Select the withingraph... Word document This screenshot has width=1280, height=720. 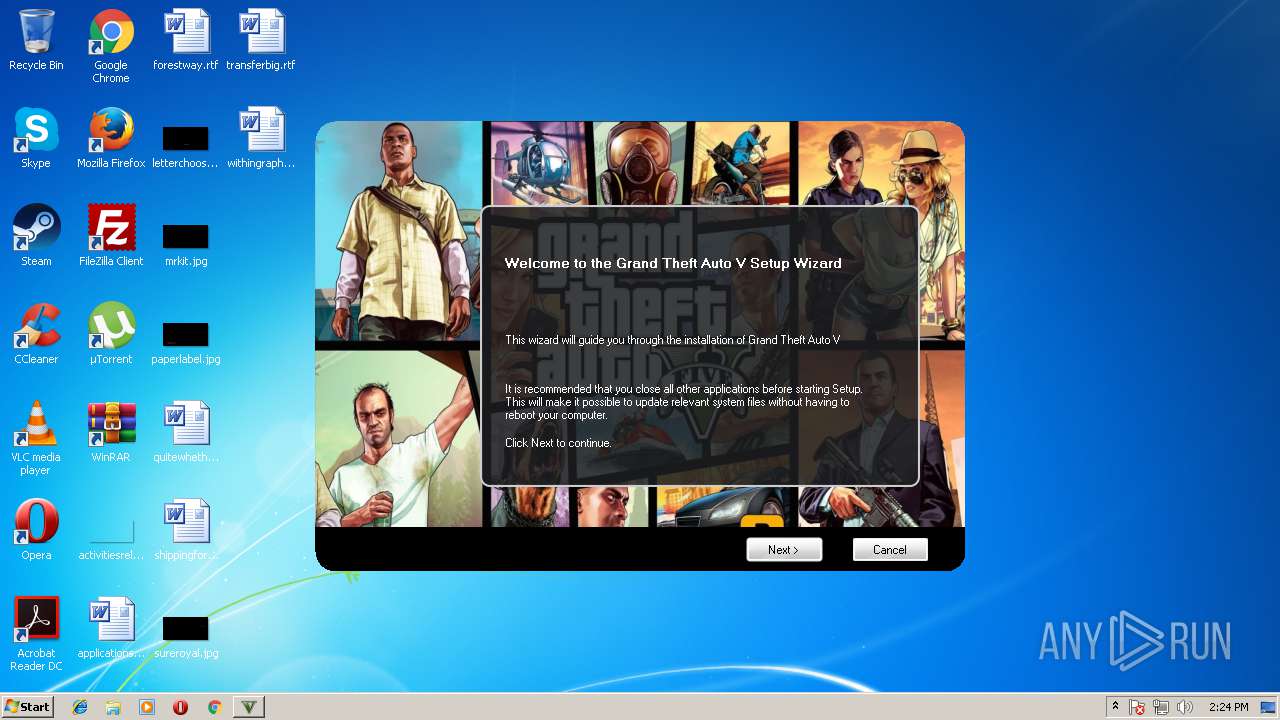(x=261, y=139)
